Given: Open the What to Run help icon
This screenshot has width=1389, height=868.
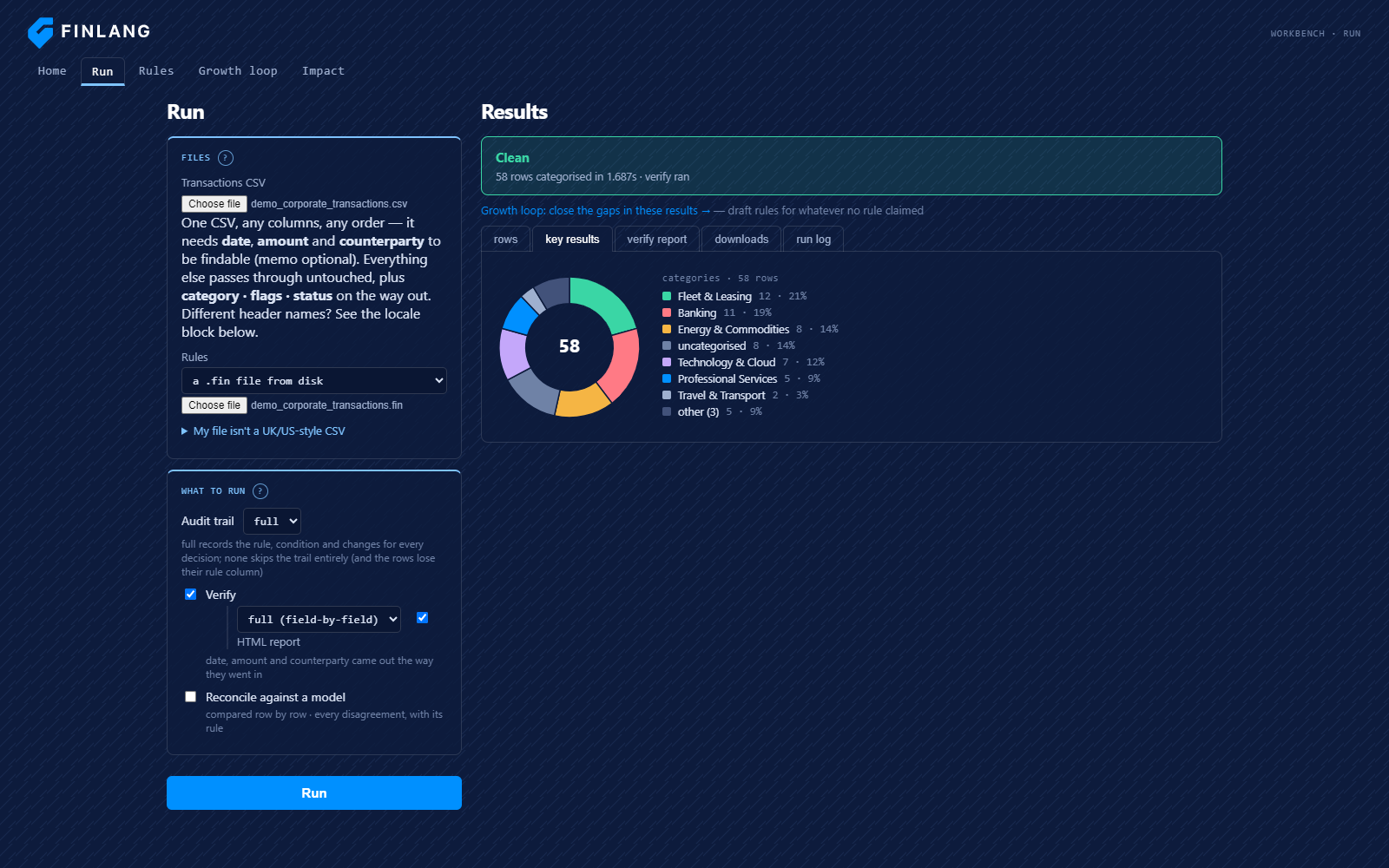Looking at the screenshot, I should point(260,491).
